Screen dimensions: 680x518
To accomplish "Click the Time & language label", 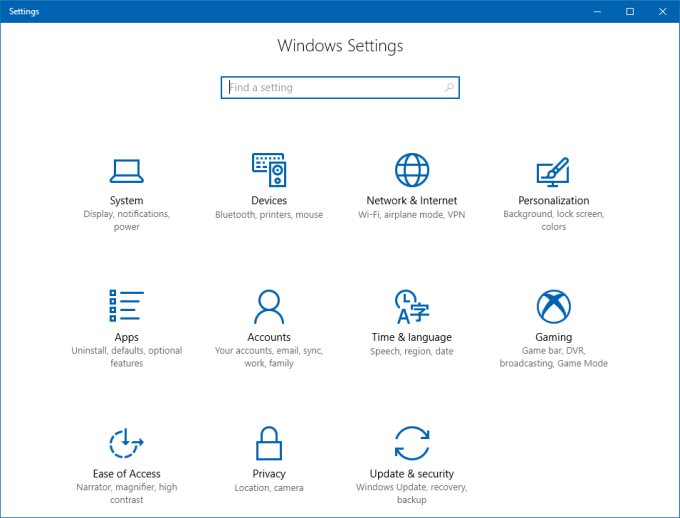I will pos(412,337).
